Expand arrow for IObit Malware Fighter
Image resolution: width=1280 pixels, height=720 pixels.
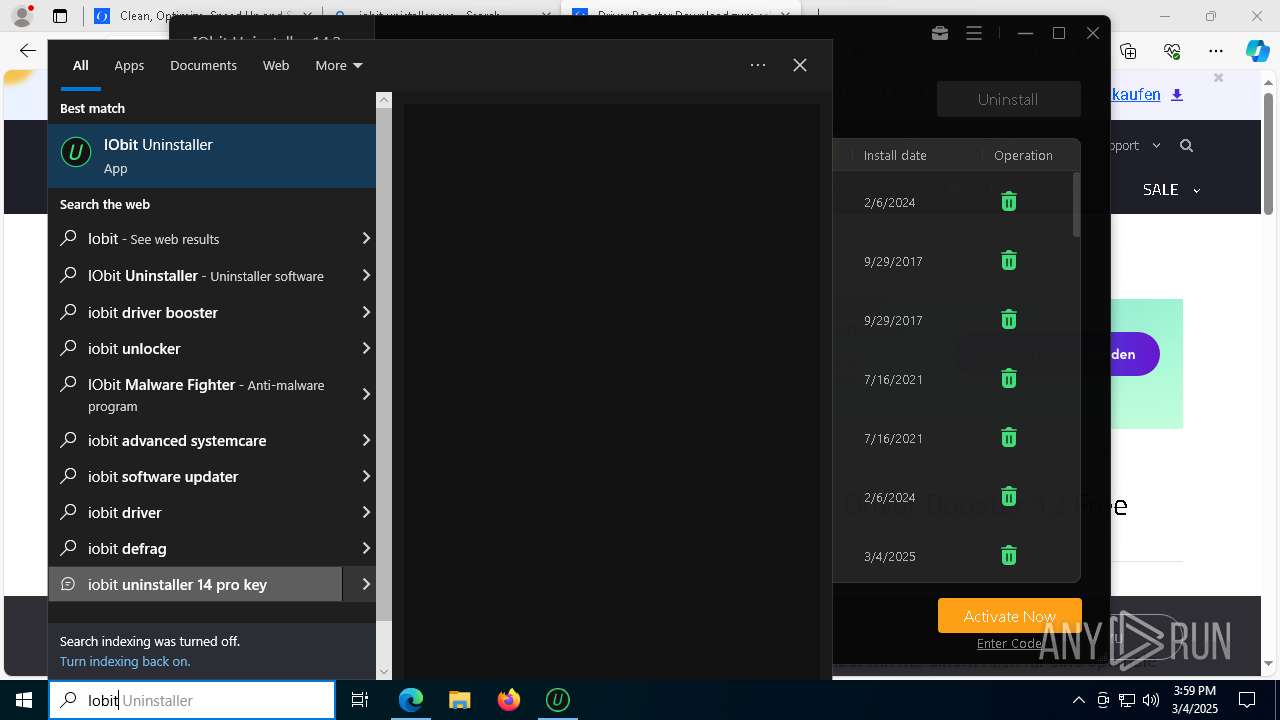click(x=366, y=394)
